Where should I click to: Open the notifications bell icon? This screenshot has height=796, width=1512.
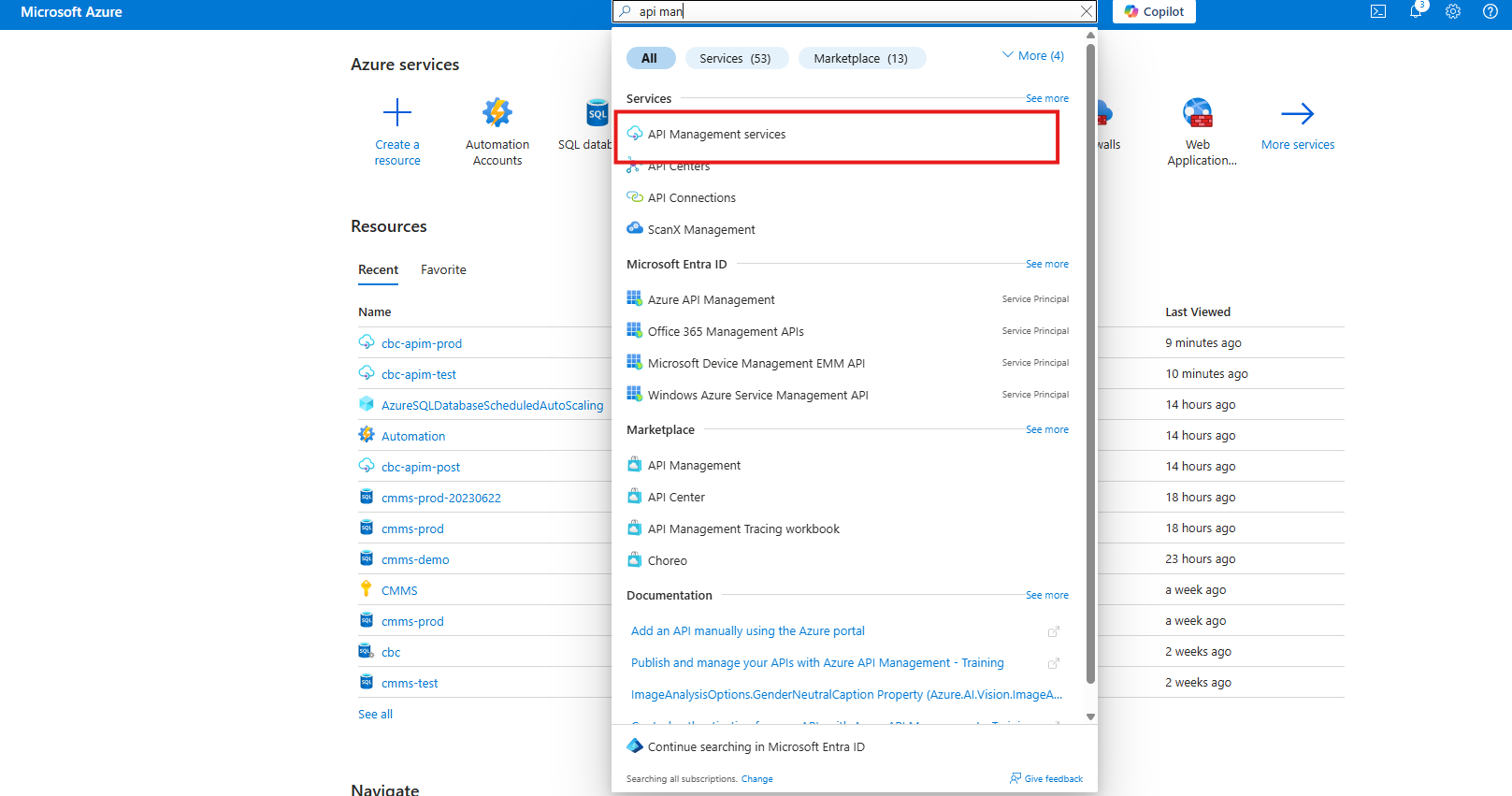click(1416, 12)
